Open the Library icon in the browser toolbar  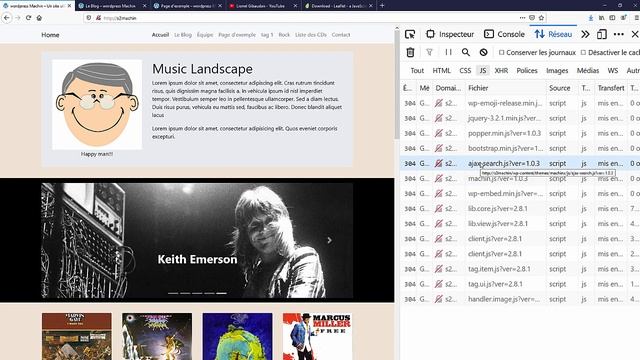pyautogui.click(x=601, y=18)
